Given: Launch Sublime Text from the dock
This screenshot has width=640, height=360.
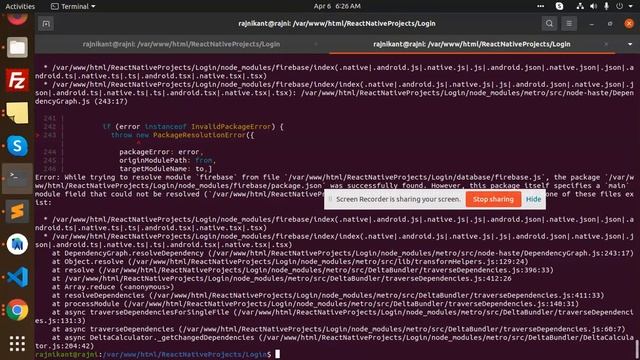Looking at the screenshot, I should (17, 211).
